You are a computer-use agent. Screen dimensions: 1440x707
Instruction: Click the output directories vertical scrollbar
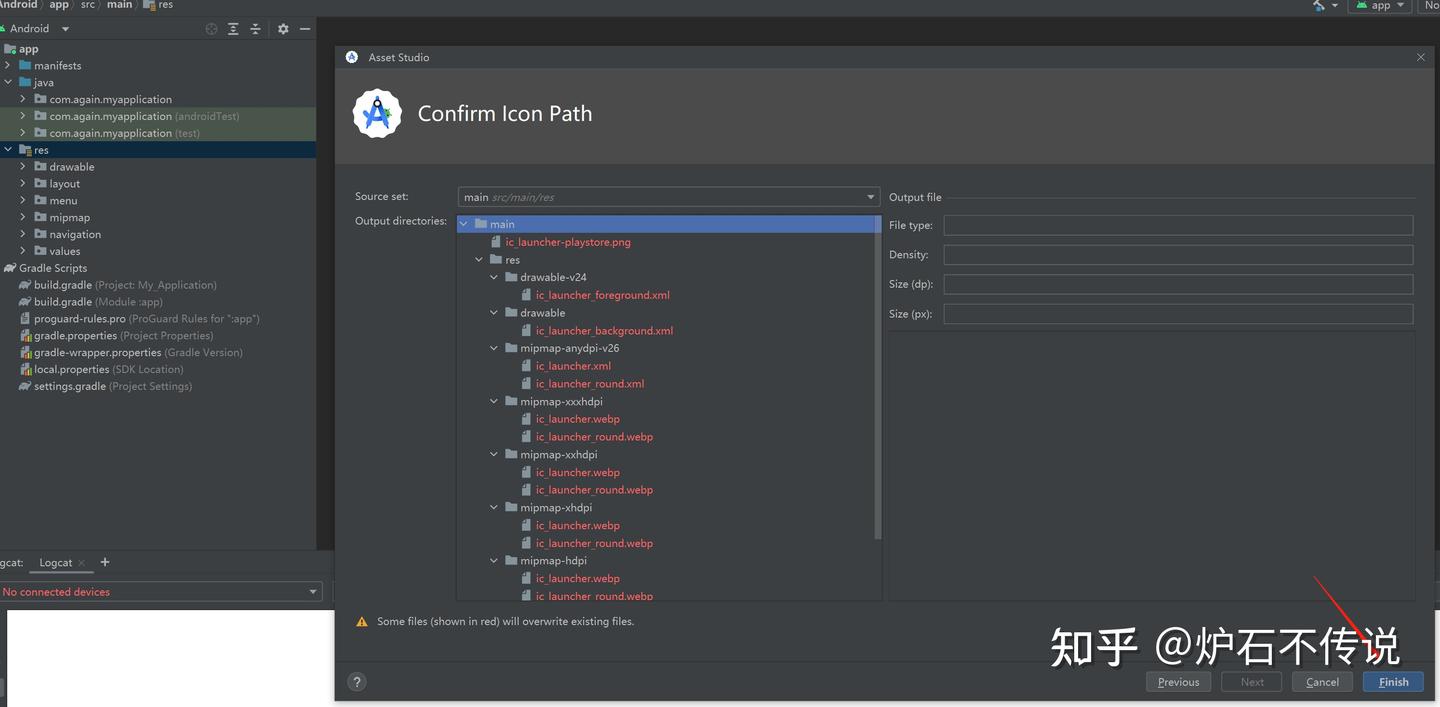pyautogui.click(x=878, y=378)
